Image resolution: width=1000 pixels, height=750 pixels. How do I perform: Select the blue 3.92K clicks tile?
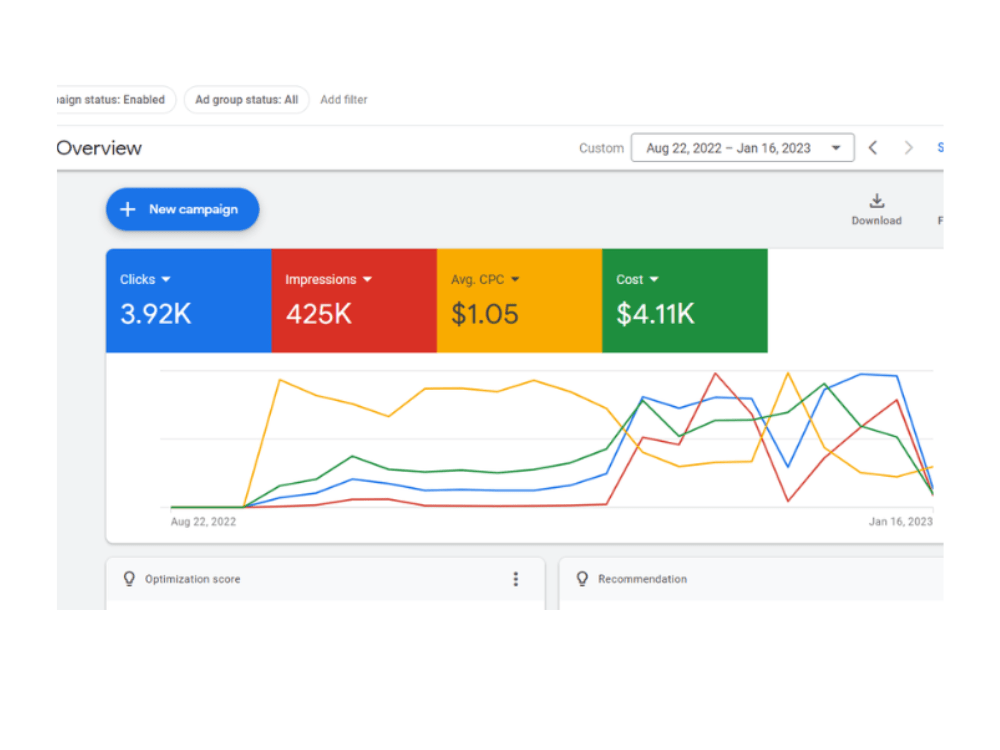point(189,300)
